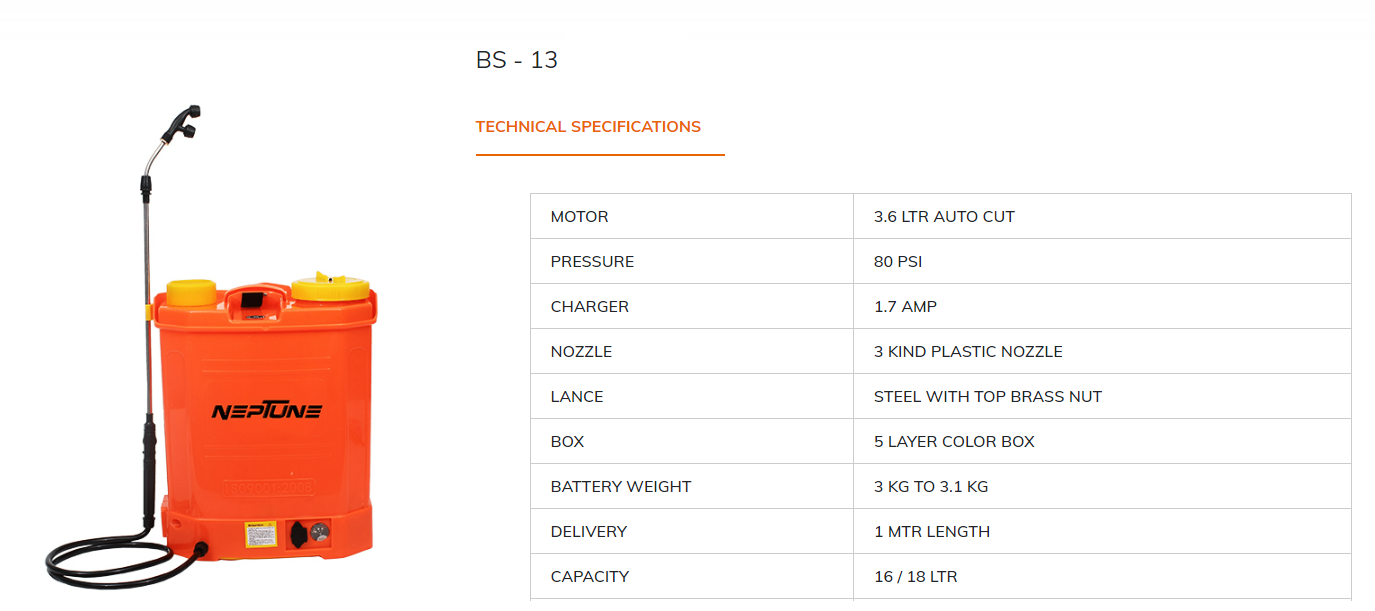Click the yellow filler cap on the right
This screenshot has width=1375, height=611.
(x=328, y=289)
